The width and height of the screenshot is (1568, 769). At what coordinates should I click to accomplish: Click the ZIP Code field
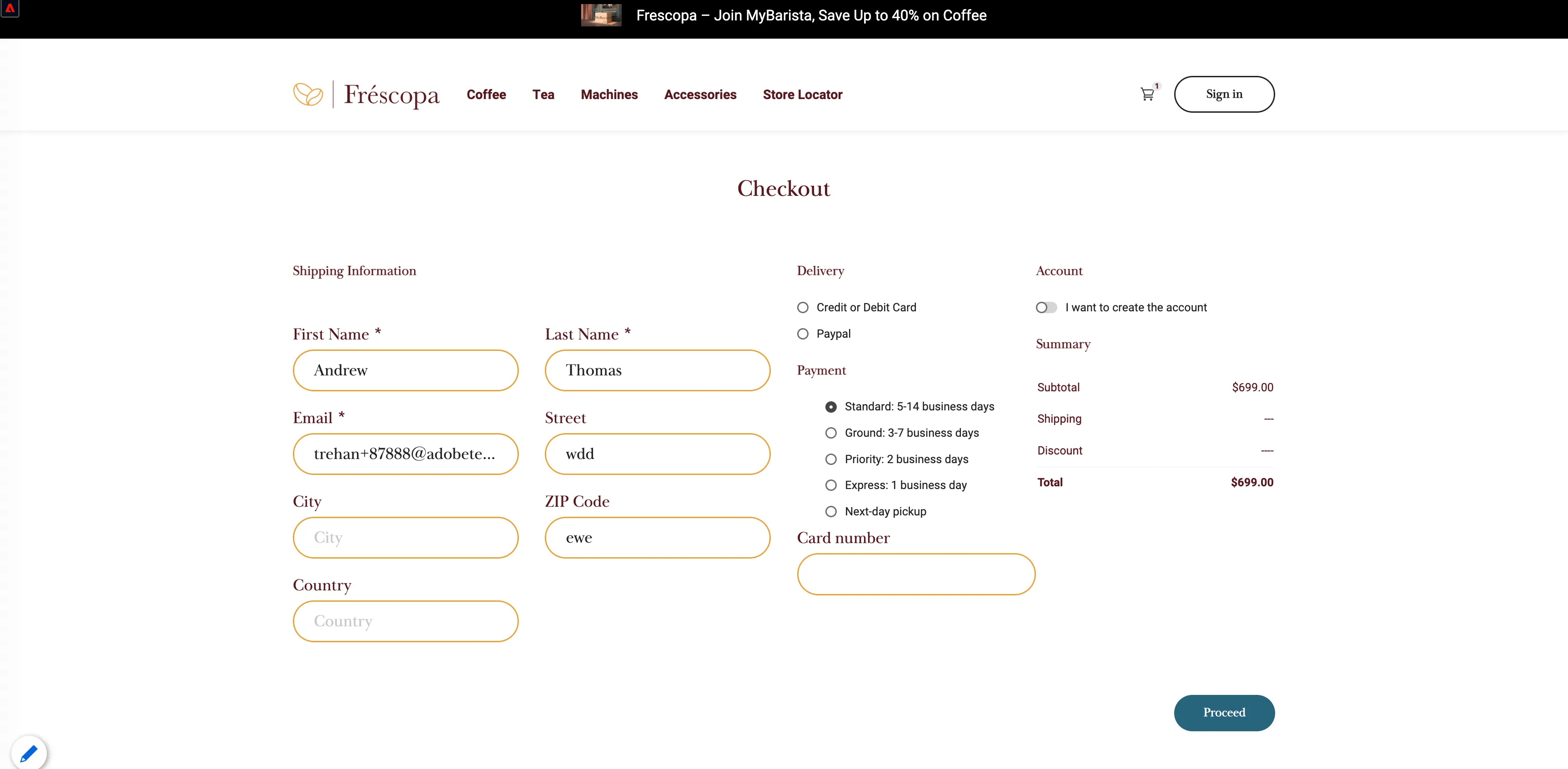point(658,538)
